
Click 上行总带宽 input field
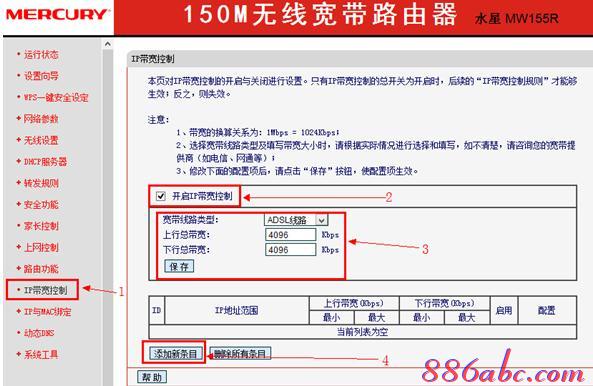(290, 235)
